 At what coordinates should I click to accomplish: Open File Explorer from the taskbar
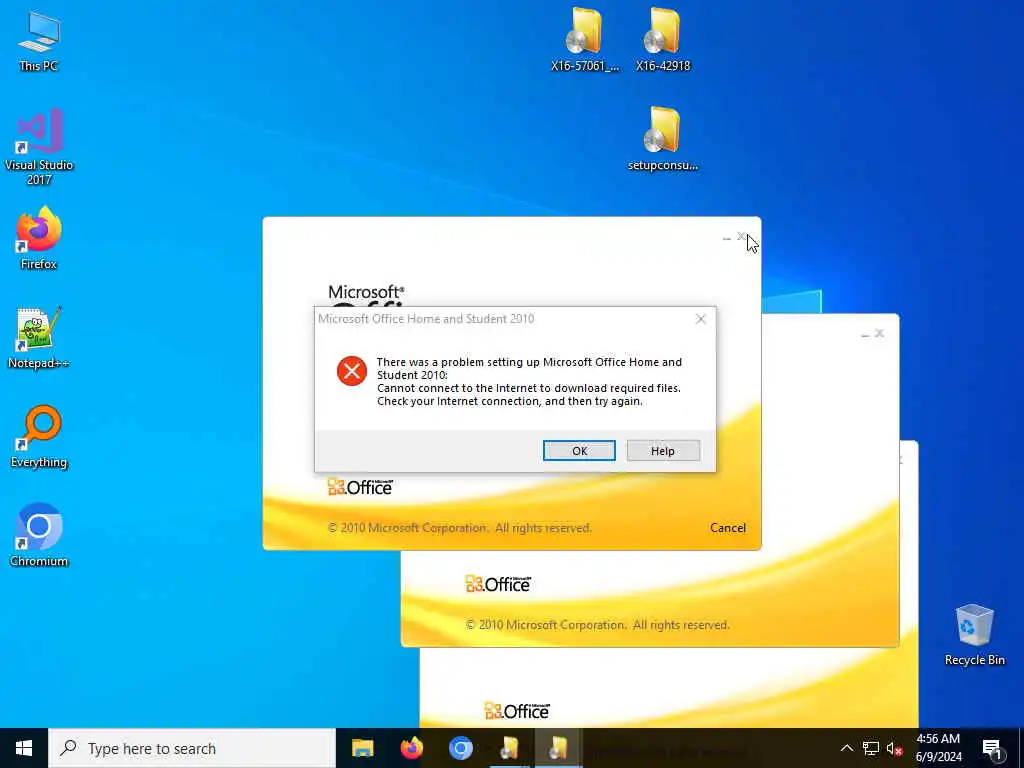(x=362, y=748)
